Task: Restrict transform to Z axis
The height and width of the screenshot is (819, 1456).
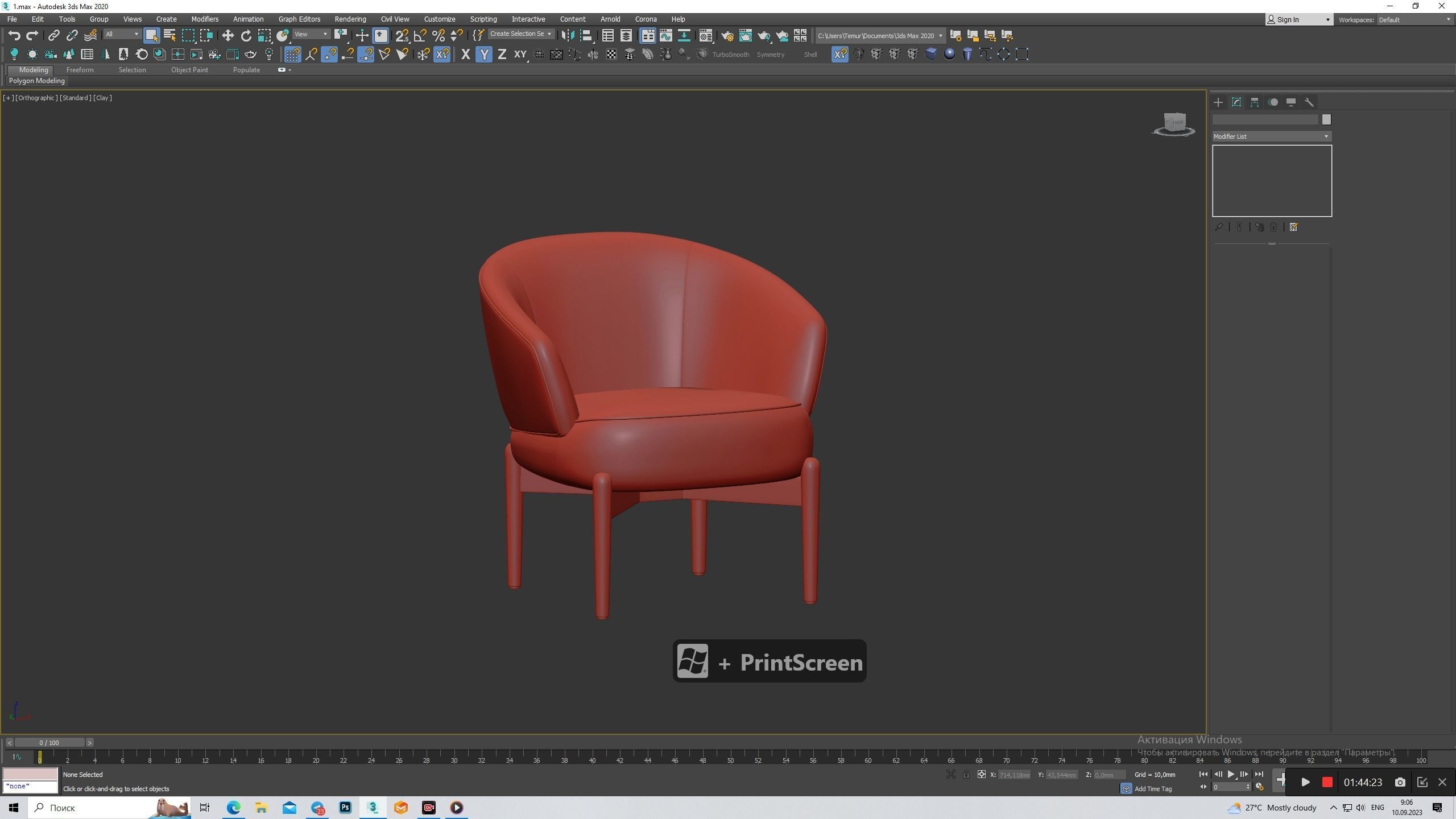Action: tap(502, 54)
